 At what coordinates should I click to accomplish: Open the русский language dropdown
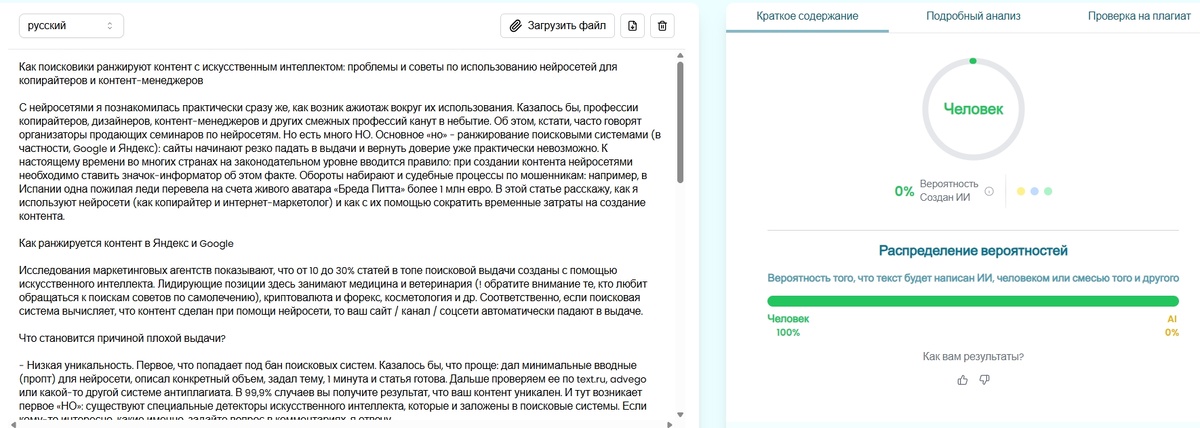coord(72,25)
